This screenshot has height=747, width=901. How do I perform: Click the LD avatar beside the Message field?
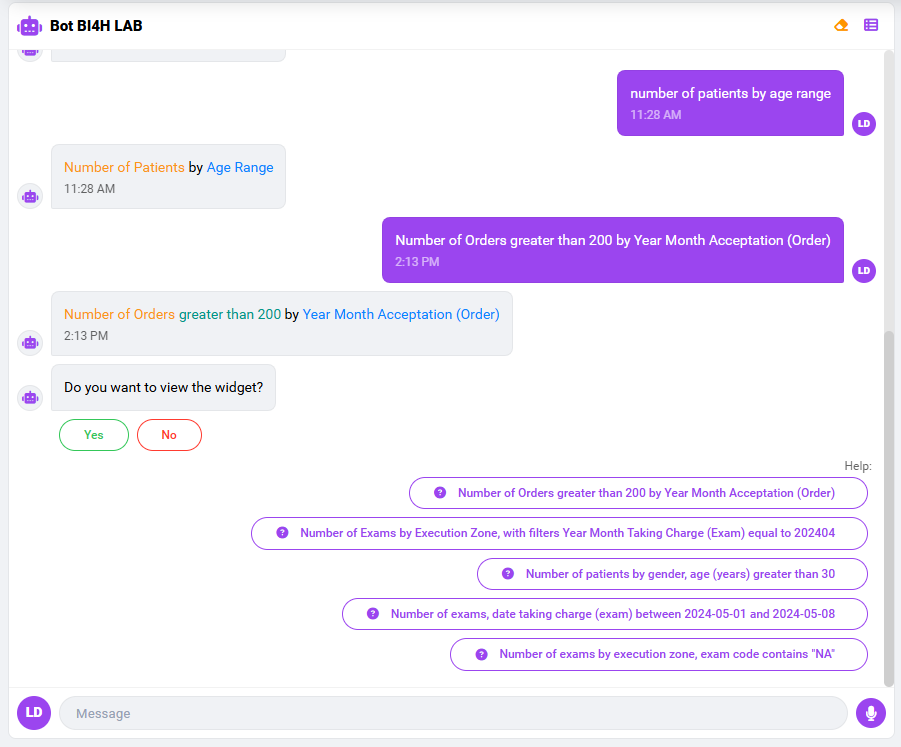34,713
